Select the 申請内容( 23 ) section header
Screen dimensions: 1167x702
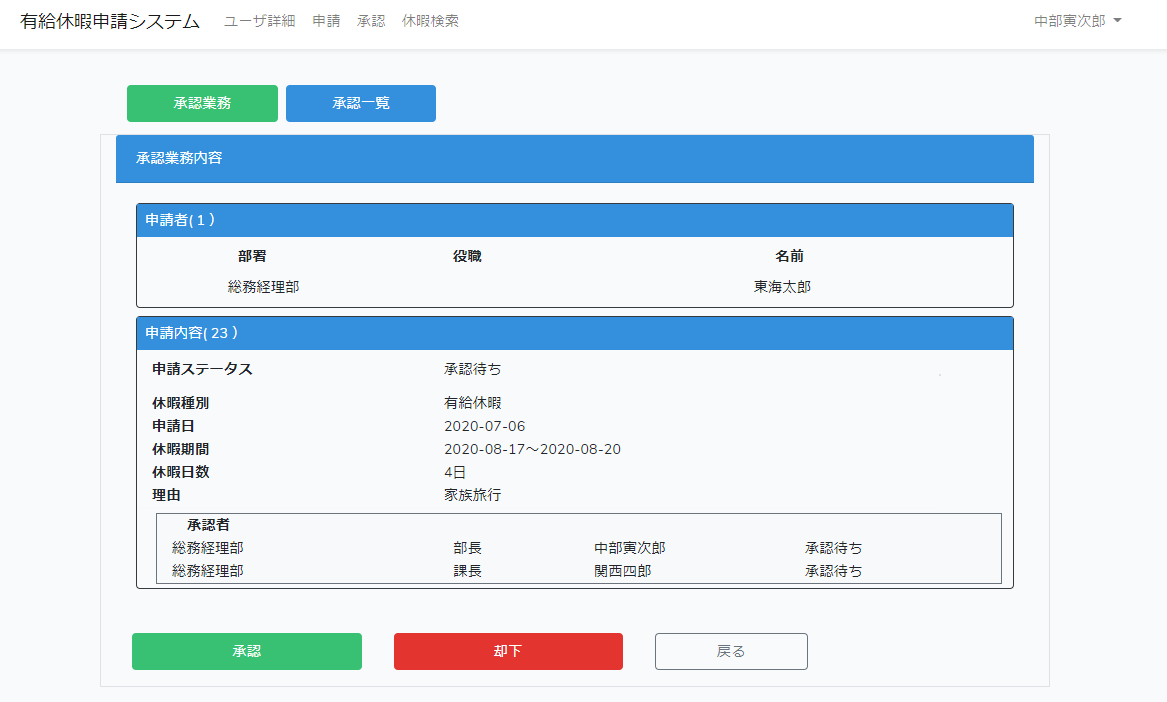pyautogui.click(x=575, y=334)
